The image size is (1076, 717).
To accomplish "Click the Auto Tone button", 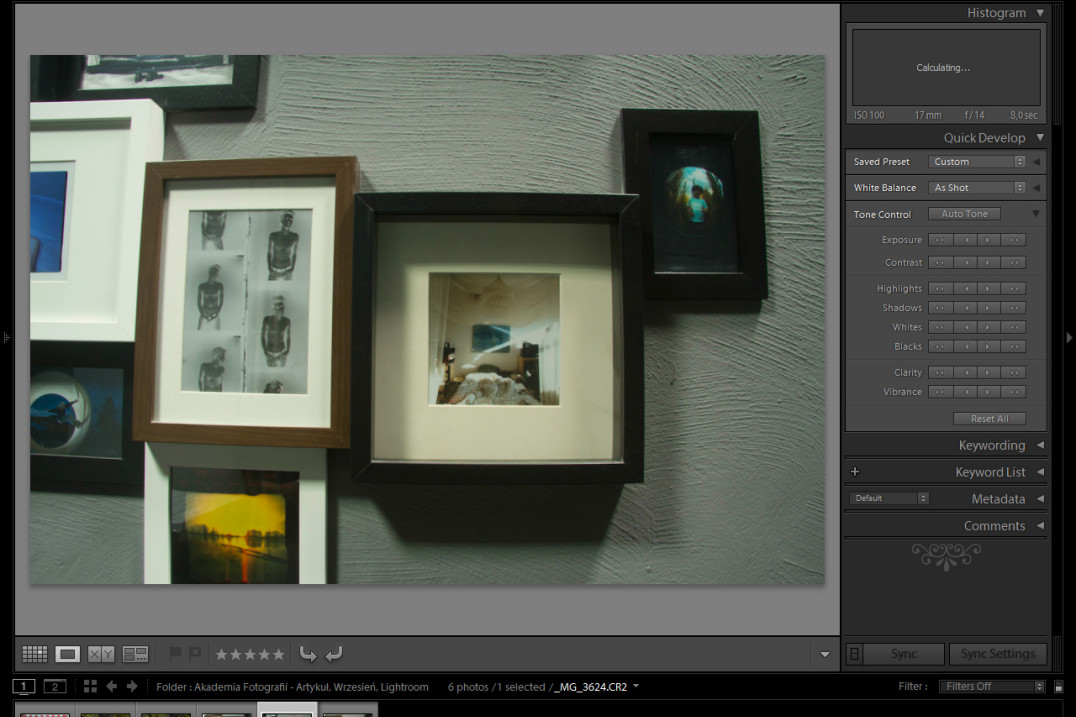I will click(964, 214).
